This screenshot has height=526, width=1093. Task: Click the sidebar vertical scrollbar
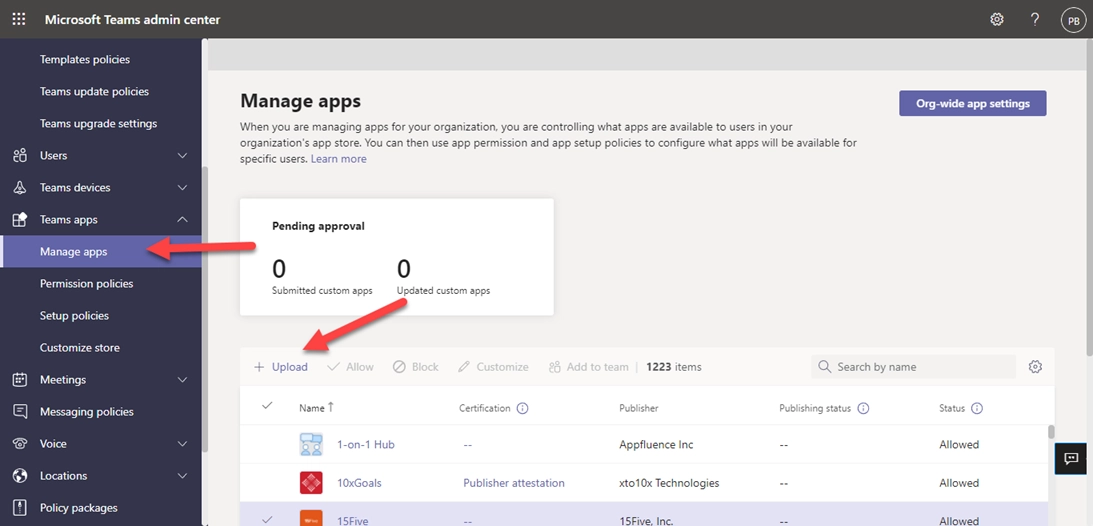(205, 310)
